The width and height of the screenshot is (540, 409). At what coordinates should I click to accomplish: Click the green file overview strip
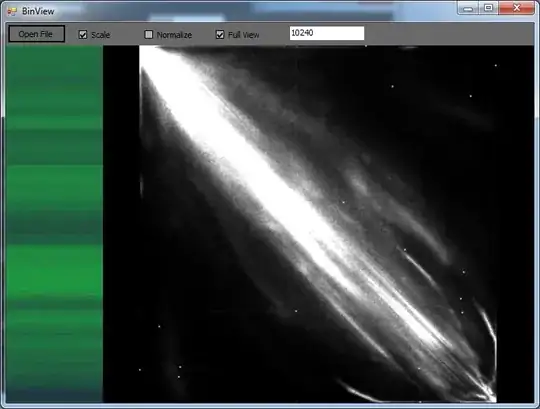(x=54, y=224)
